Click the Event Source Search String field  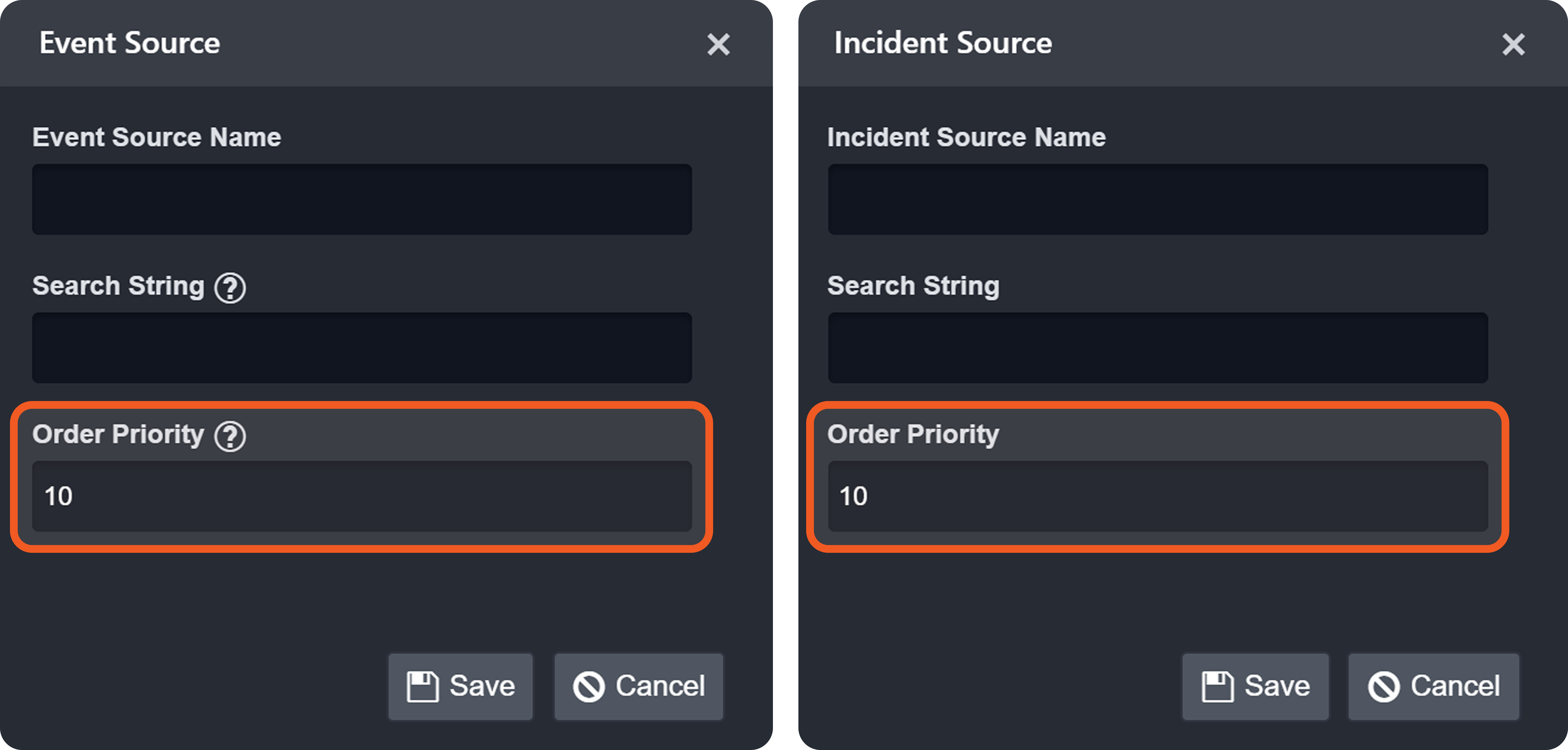362,348
